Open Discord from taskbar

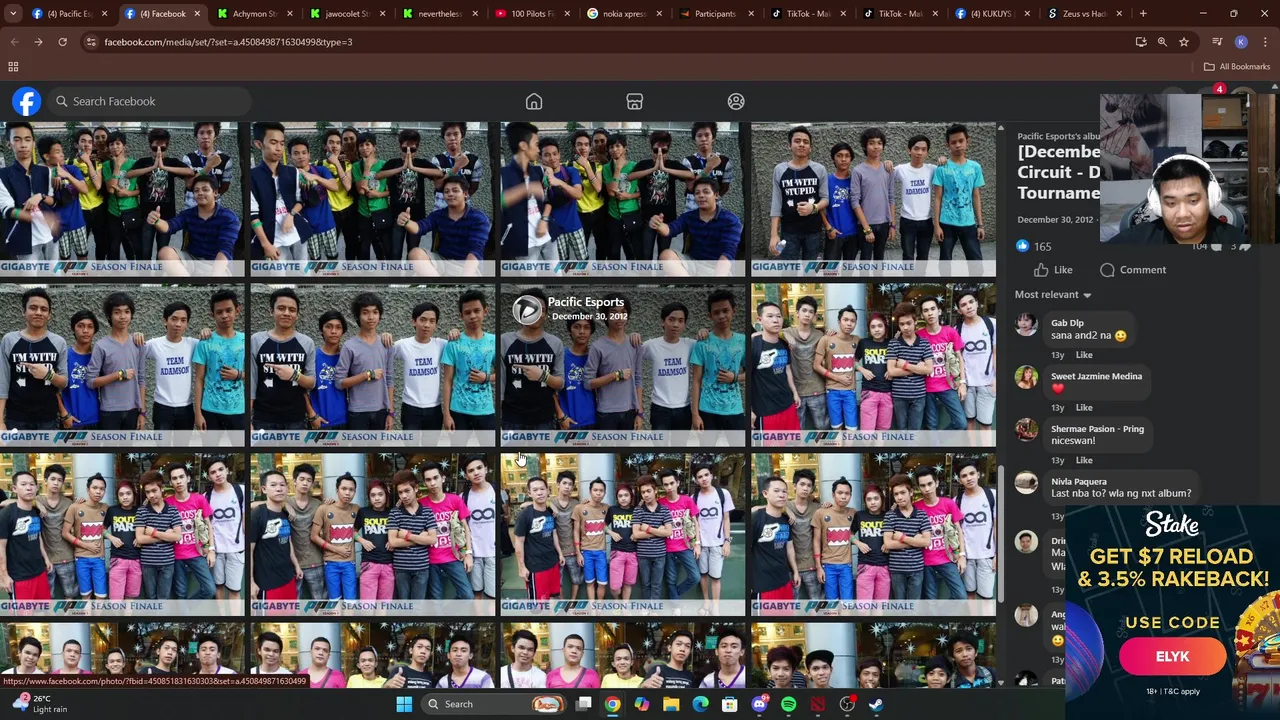pyautogui.click(x=759, y=704)
